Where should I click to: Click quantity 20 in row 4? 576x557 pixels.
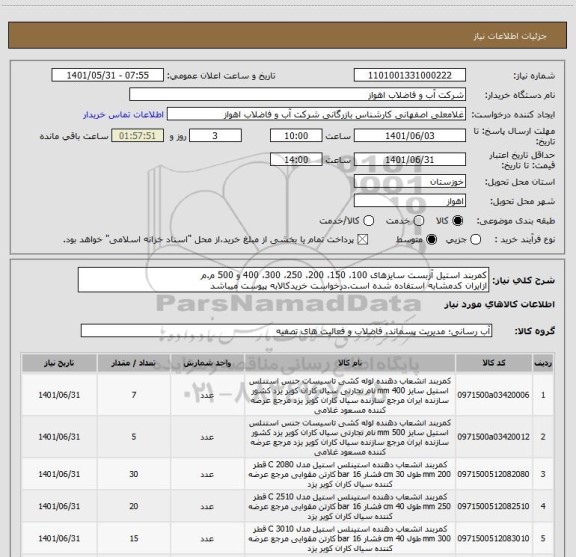click(x=134, y=506)
